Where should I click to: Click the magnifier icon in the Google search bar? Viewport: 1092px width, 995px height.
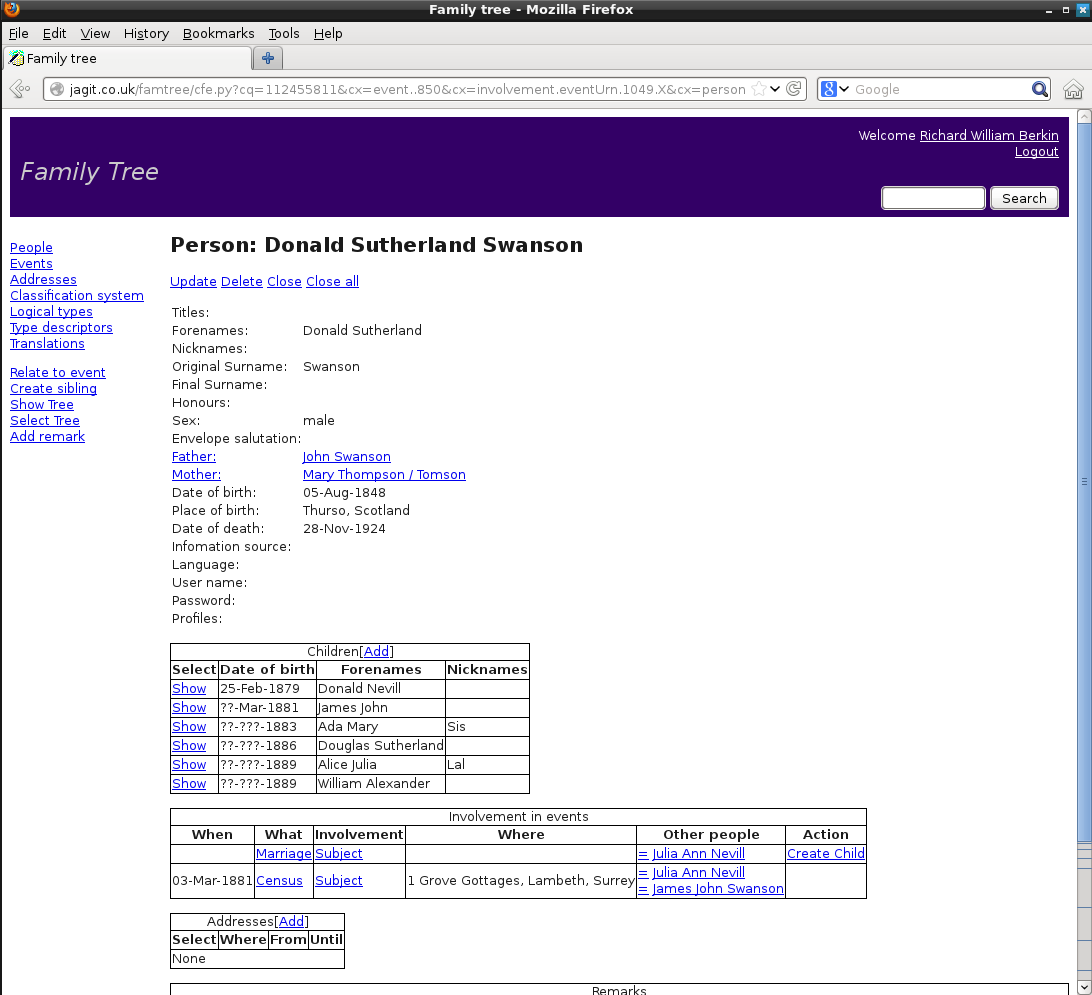pos(1040,89)
